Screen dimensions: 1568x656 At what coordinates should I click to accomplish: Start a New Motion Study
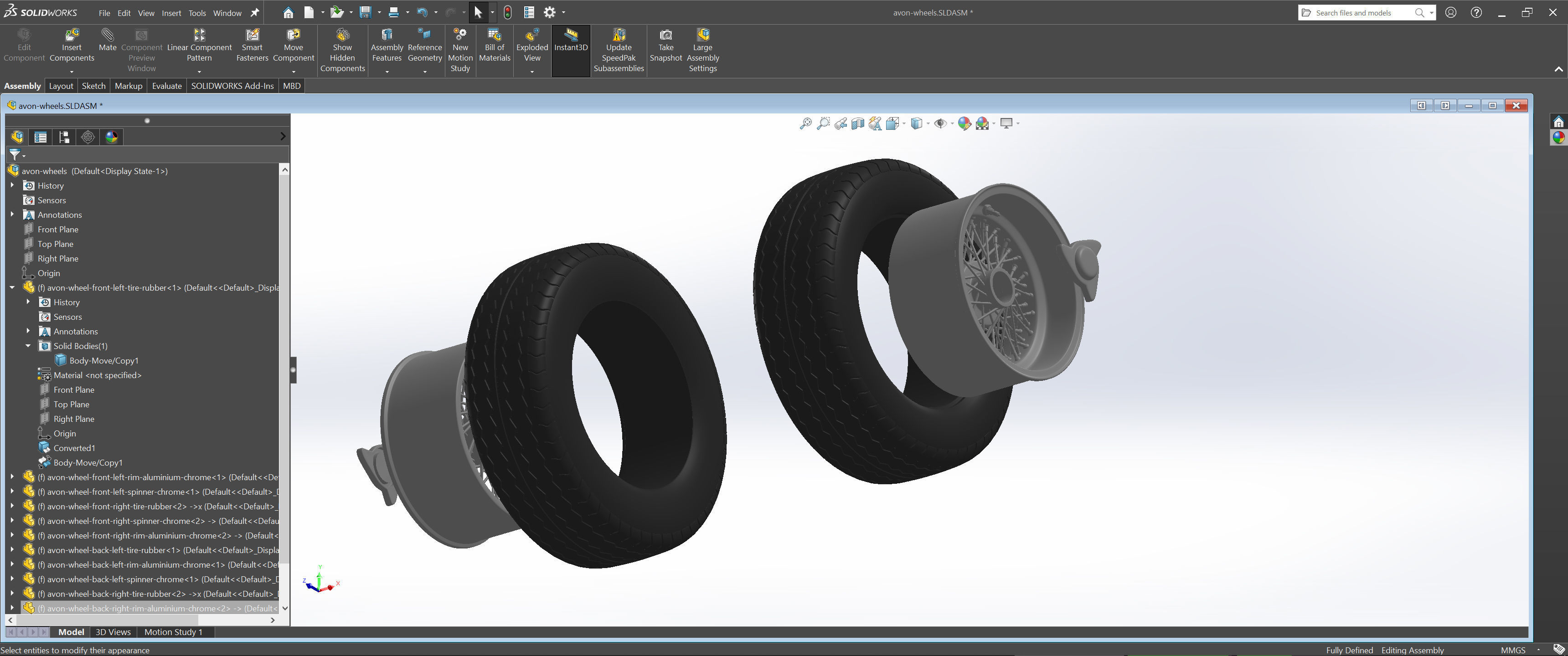click(460, 51)
